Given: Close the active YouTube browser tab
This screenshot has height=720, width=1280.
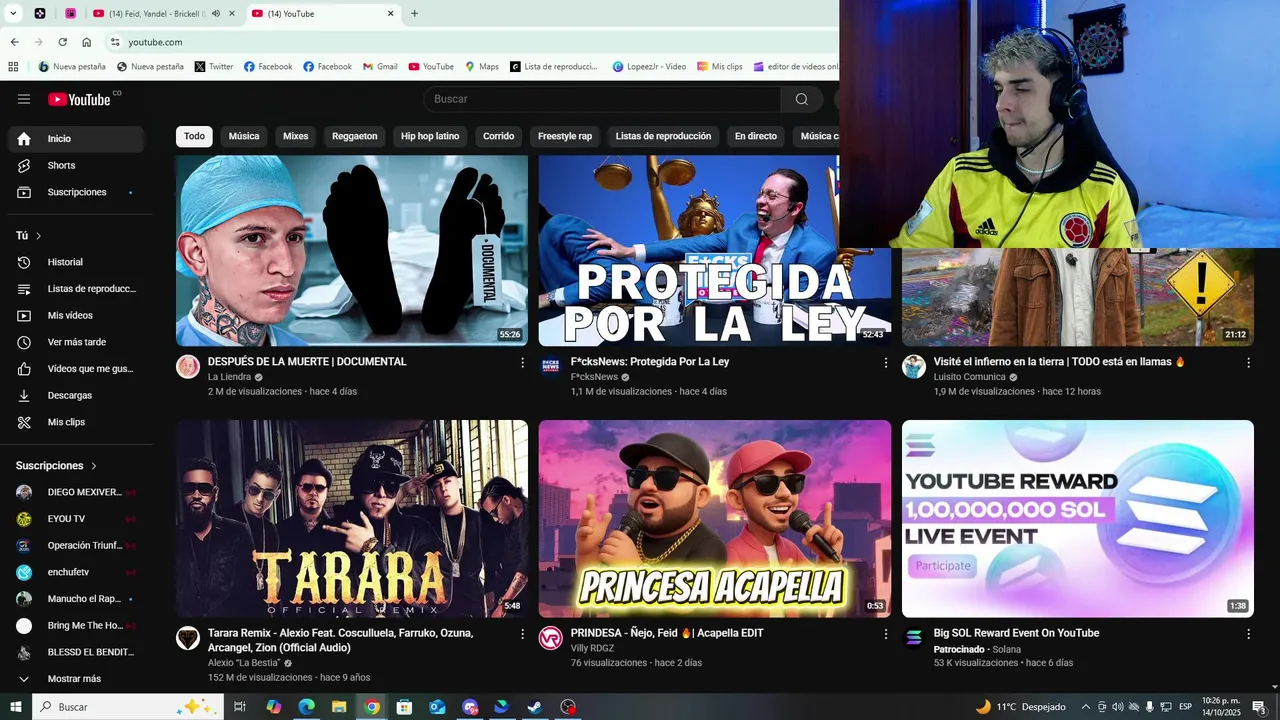Looking at the screenshot, I should coord(390,14).
